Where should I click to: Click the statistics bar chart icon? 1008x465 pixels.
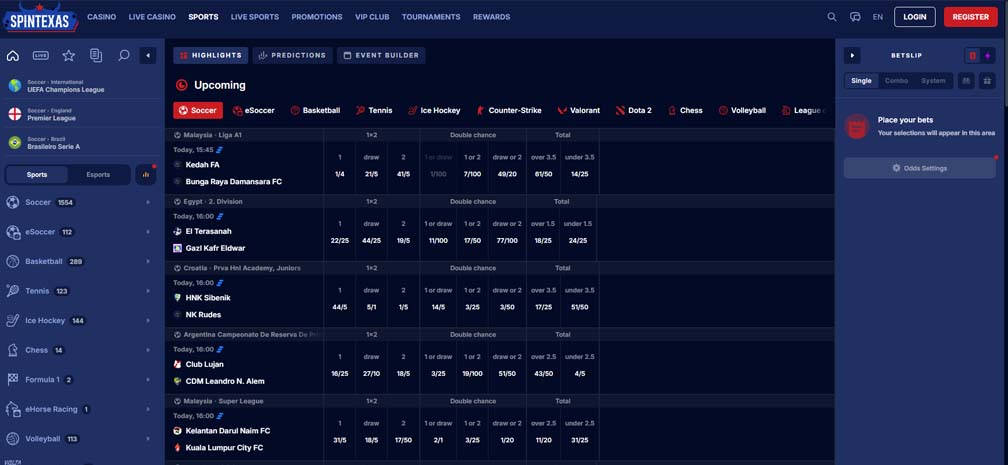[x=146, y=174]
